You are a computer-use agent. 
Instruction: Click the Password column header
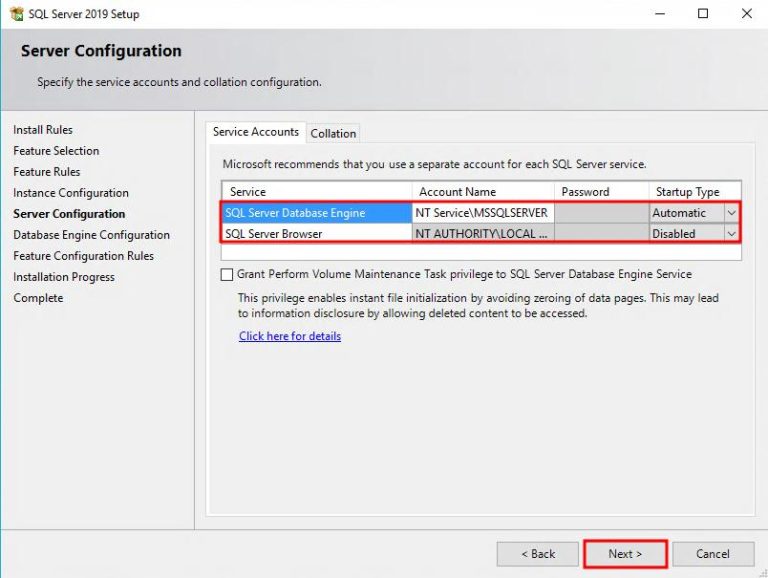click(601, 192)
